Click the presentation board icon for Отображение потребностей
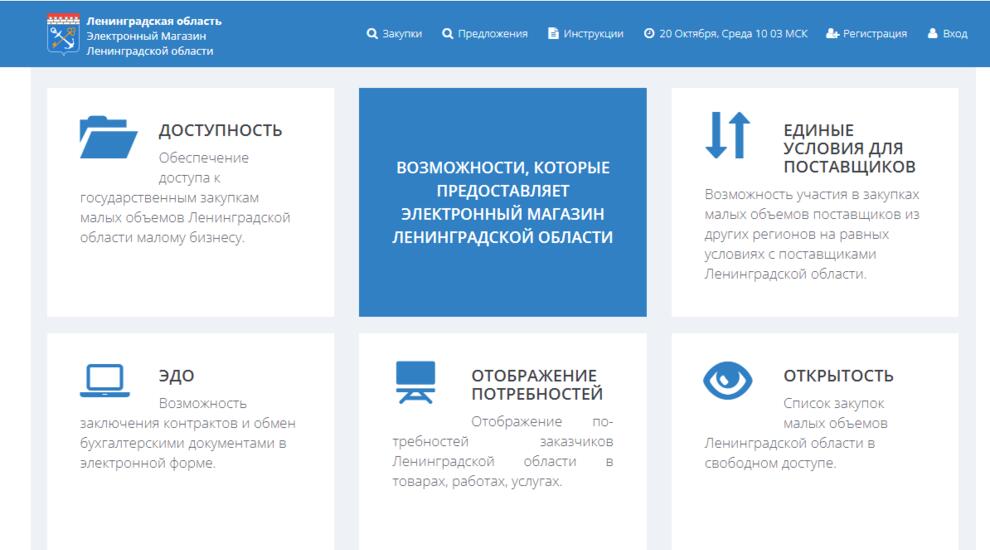 [415, 382]
